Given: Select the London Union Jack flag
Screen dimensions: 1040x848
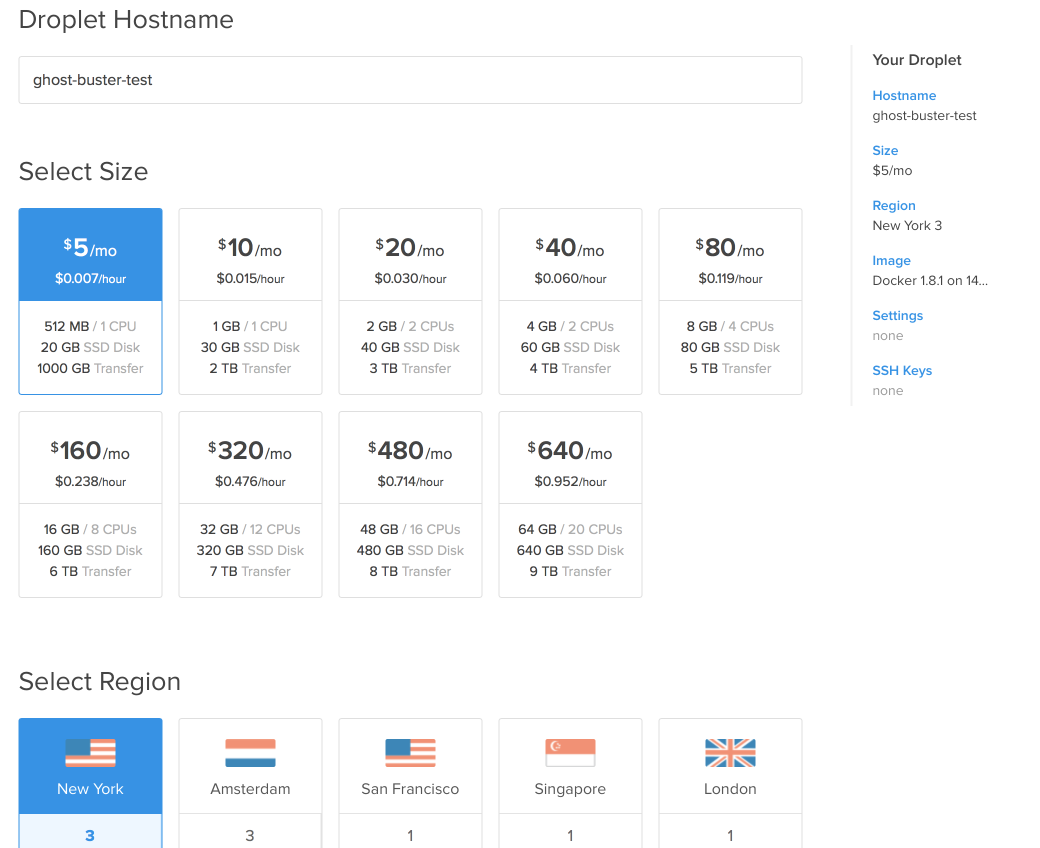Looking at the screenshot, I should (730, 753).
